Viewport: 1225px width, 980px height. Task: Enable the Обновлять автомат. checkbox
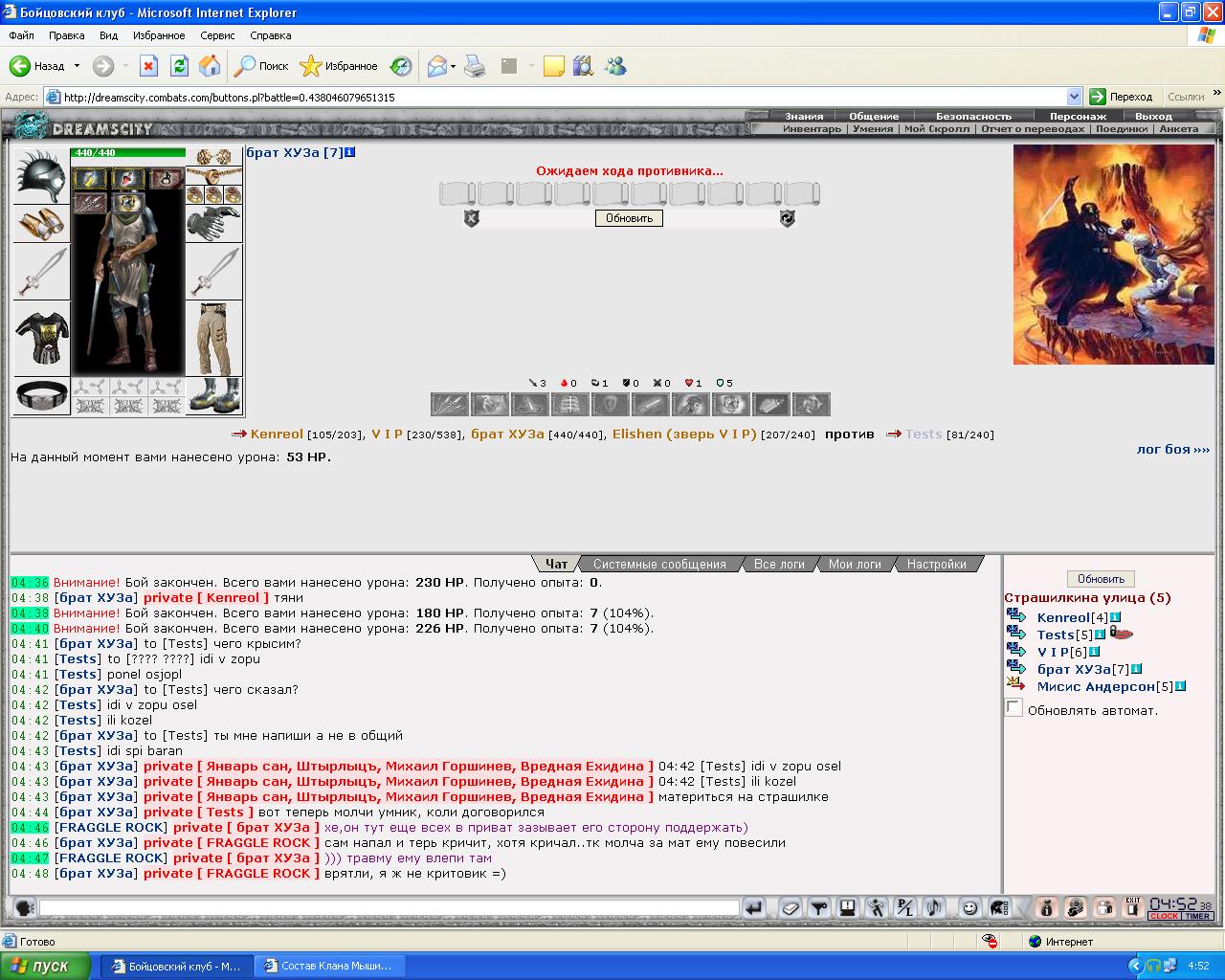tap(1013, 708)
